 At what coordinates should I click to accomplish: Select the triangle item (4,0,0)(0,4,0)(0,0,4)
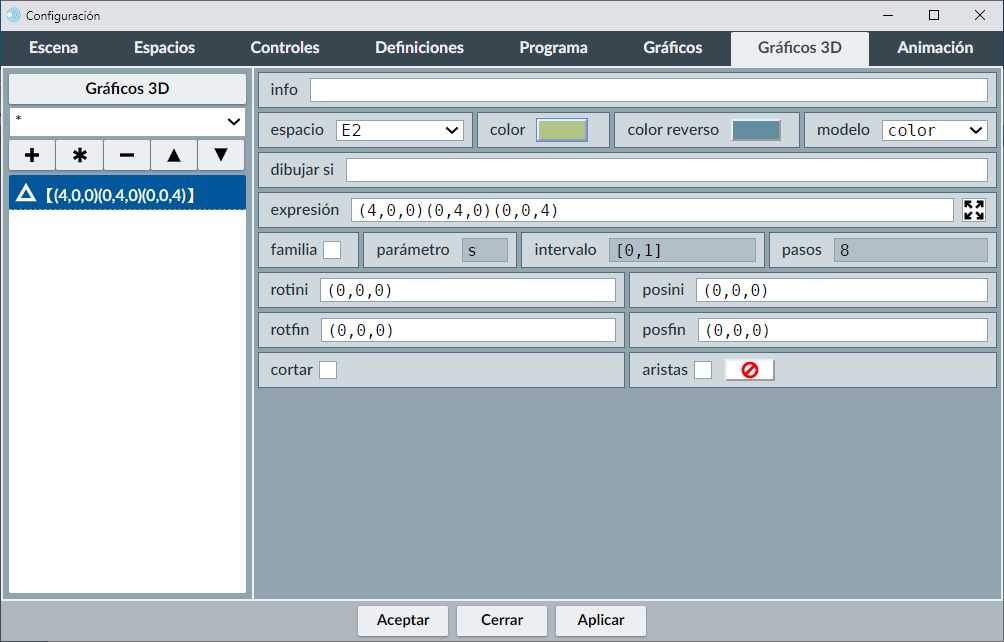pos(127,193)
